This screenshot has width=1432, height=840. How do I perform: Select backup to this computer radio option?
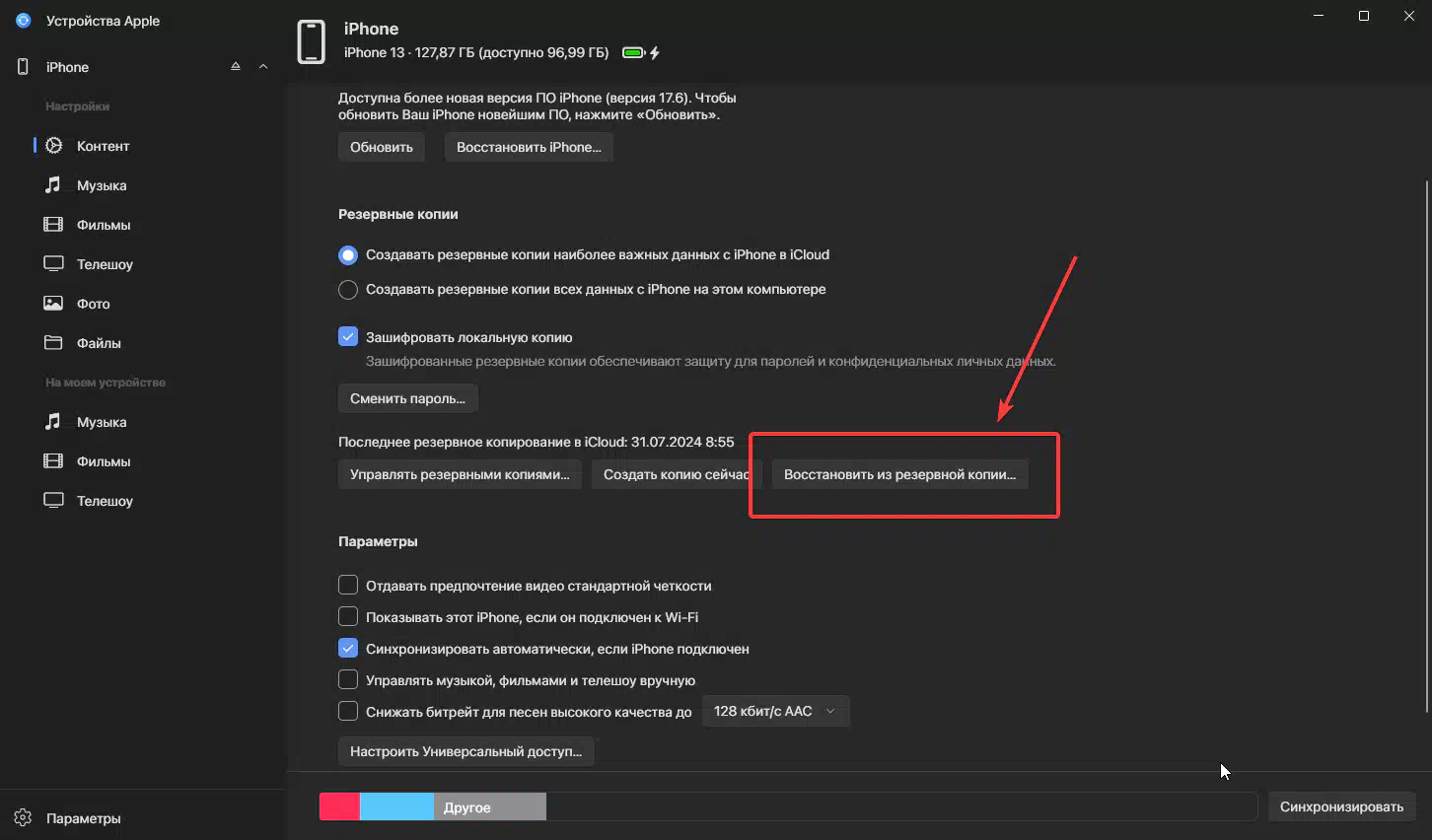[x=348, y=290]
